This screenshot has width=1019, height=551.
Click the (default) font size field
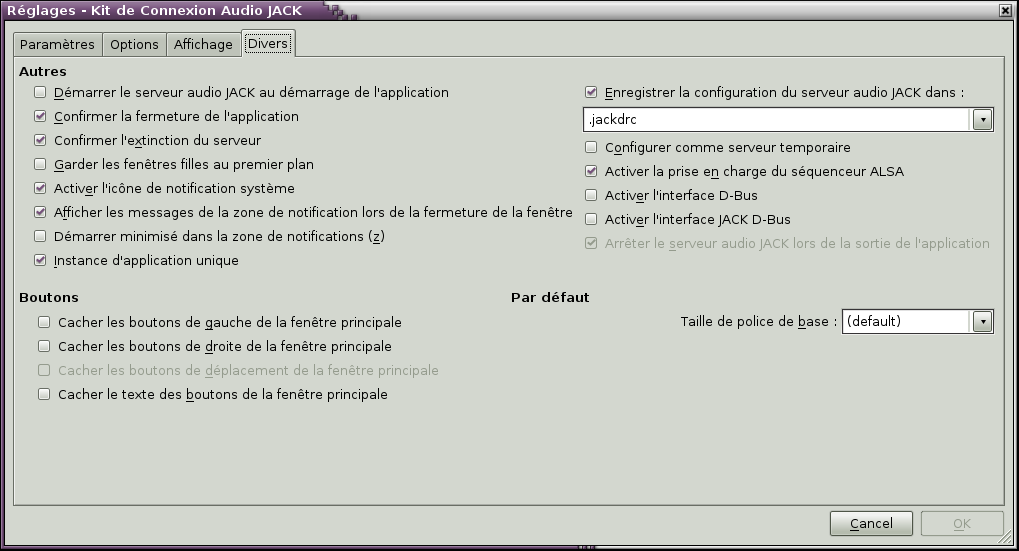907,322
